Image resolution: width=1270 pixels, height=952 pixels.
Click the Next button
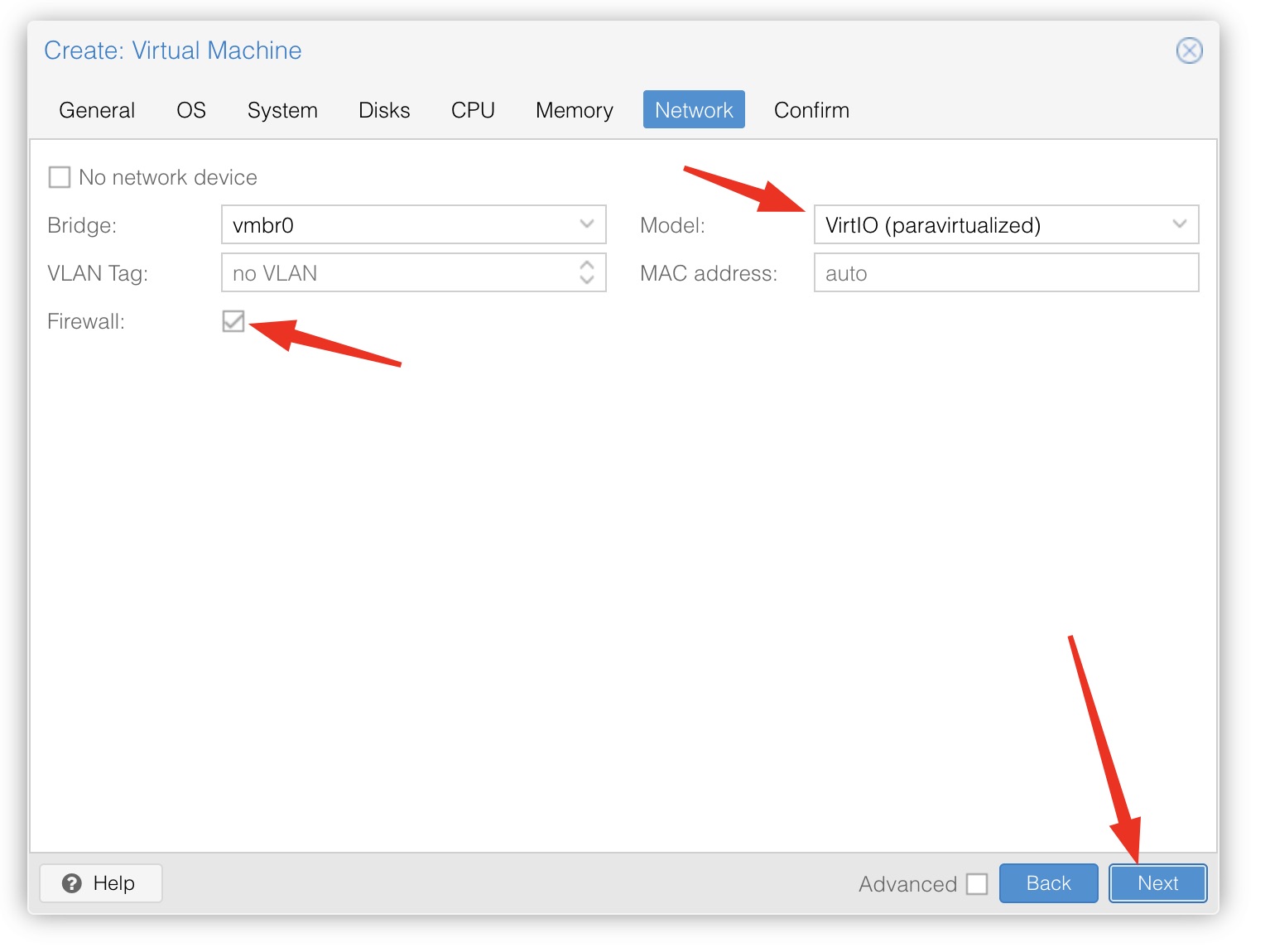[1157, 883]
